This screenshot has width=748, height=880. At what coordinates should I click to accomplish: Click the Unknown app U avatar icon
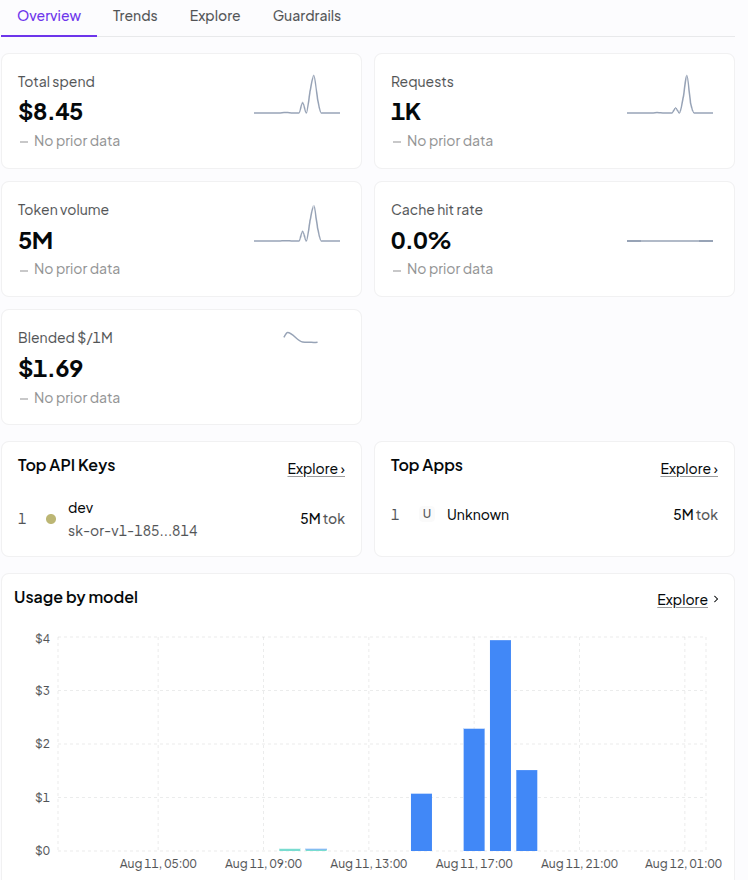tap(426, 514)
